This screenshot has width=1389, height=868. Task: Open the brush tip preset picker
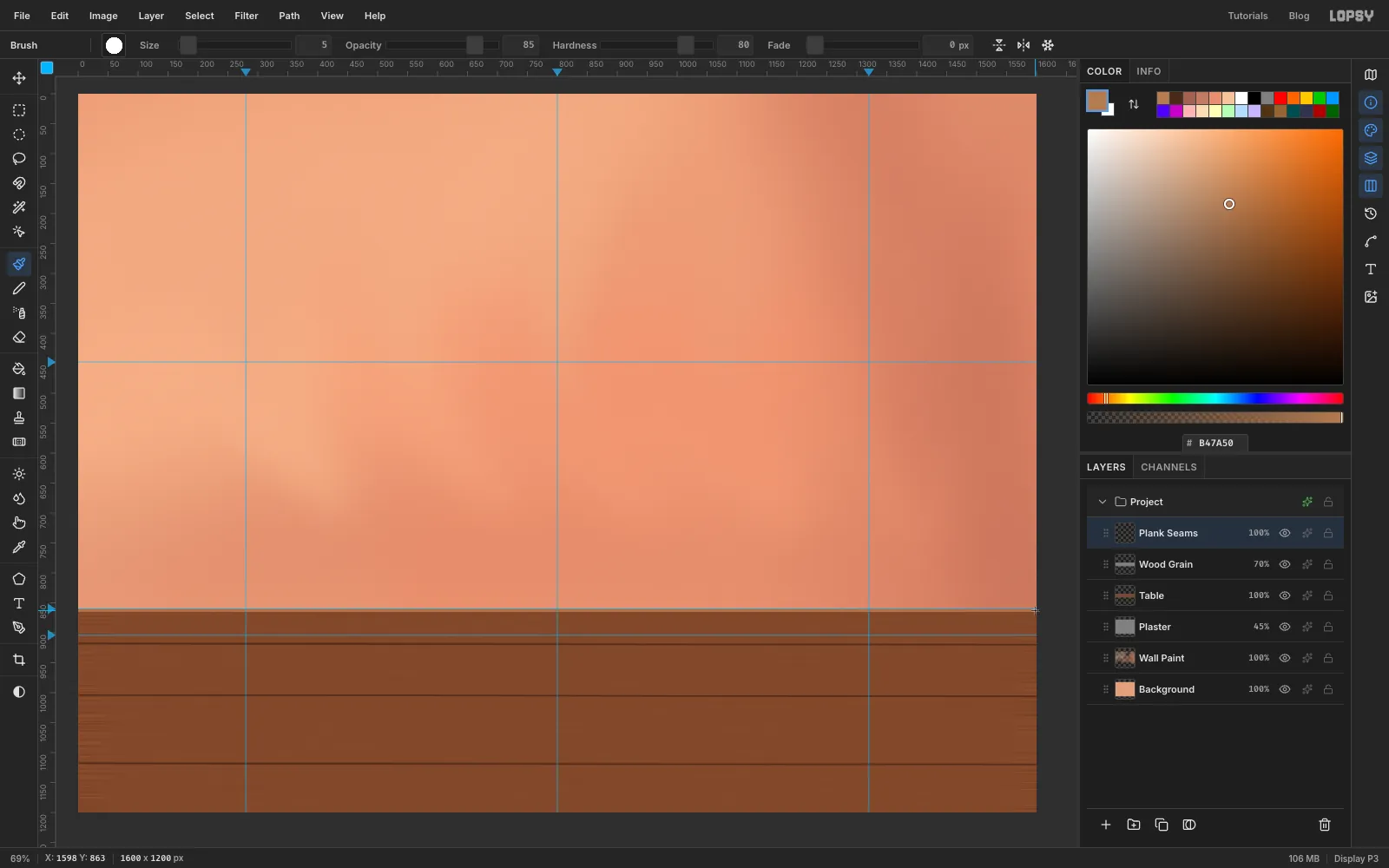coord(114,45)
